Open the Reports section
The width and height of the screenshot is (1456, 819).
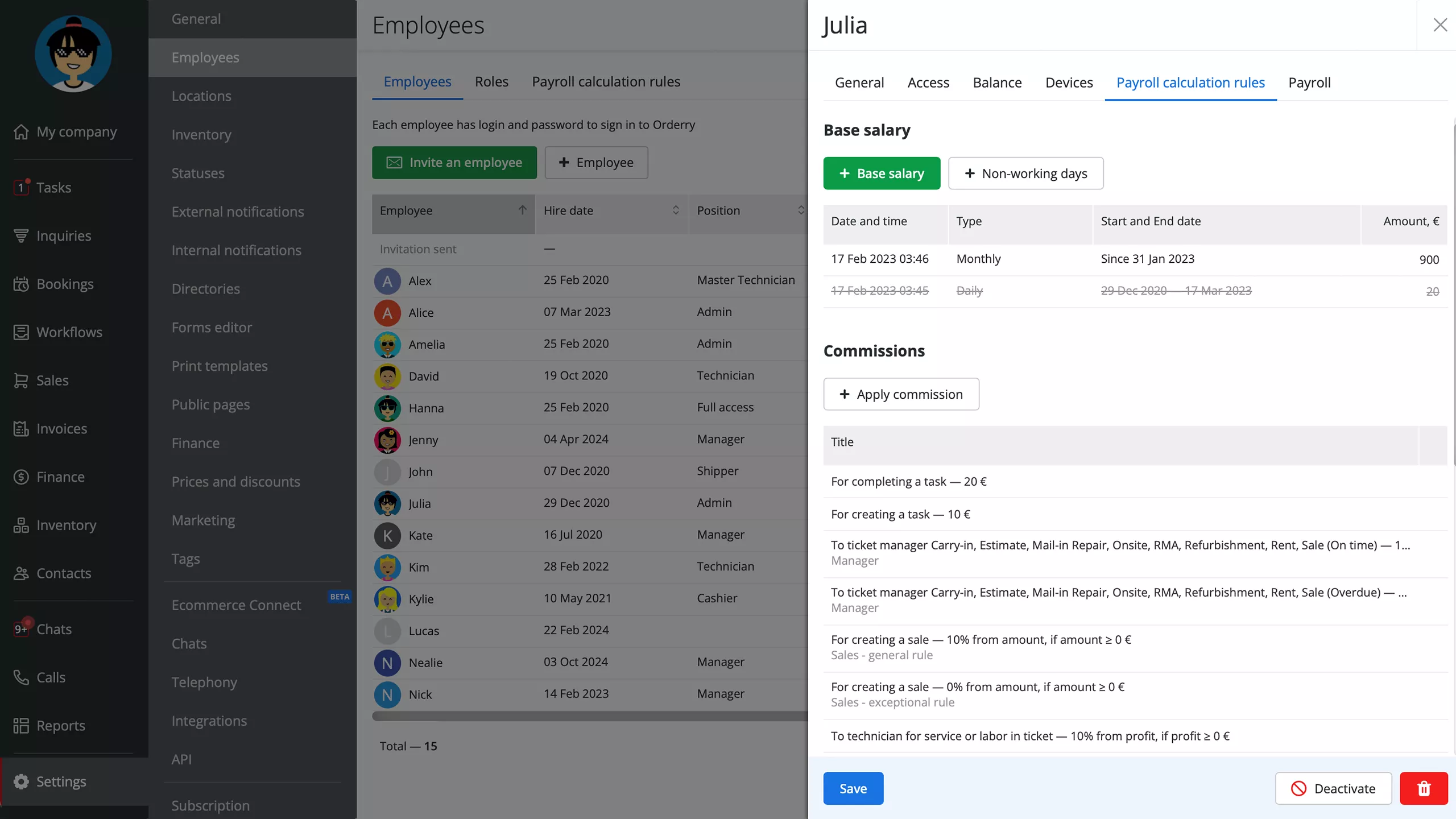(60, 725)
